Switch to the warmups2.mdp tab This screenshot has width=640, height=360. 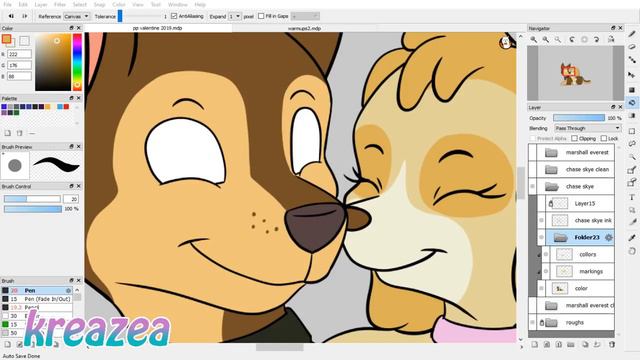click(x=304, y=28)
